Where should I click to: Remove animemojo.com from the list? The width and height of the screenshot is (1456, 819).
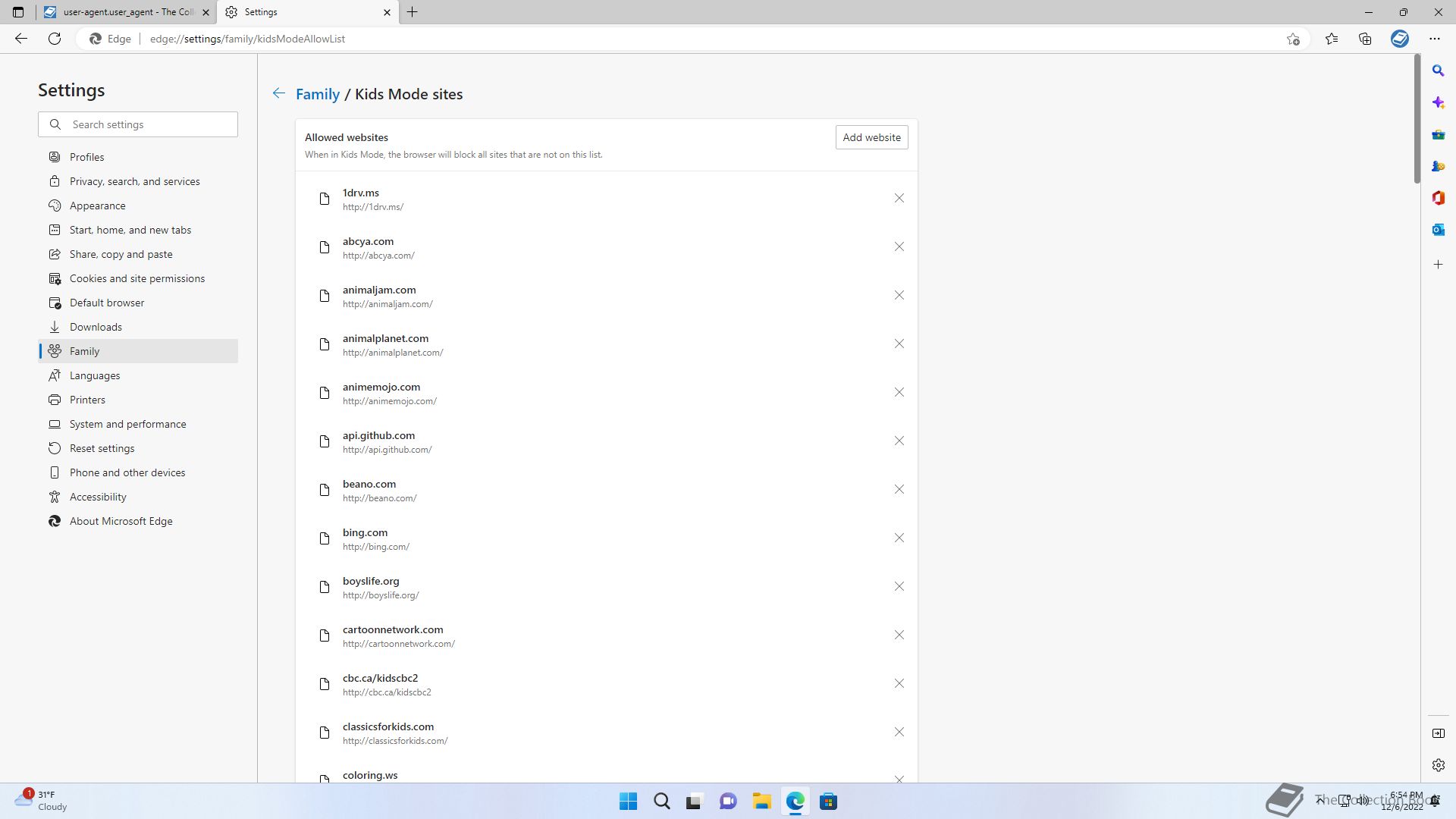899,392
